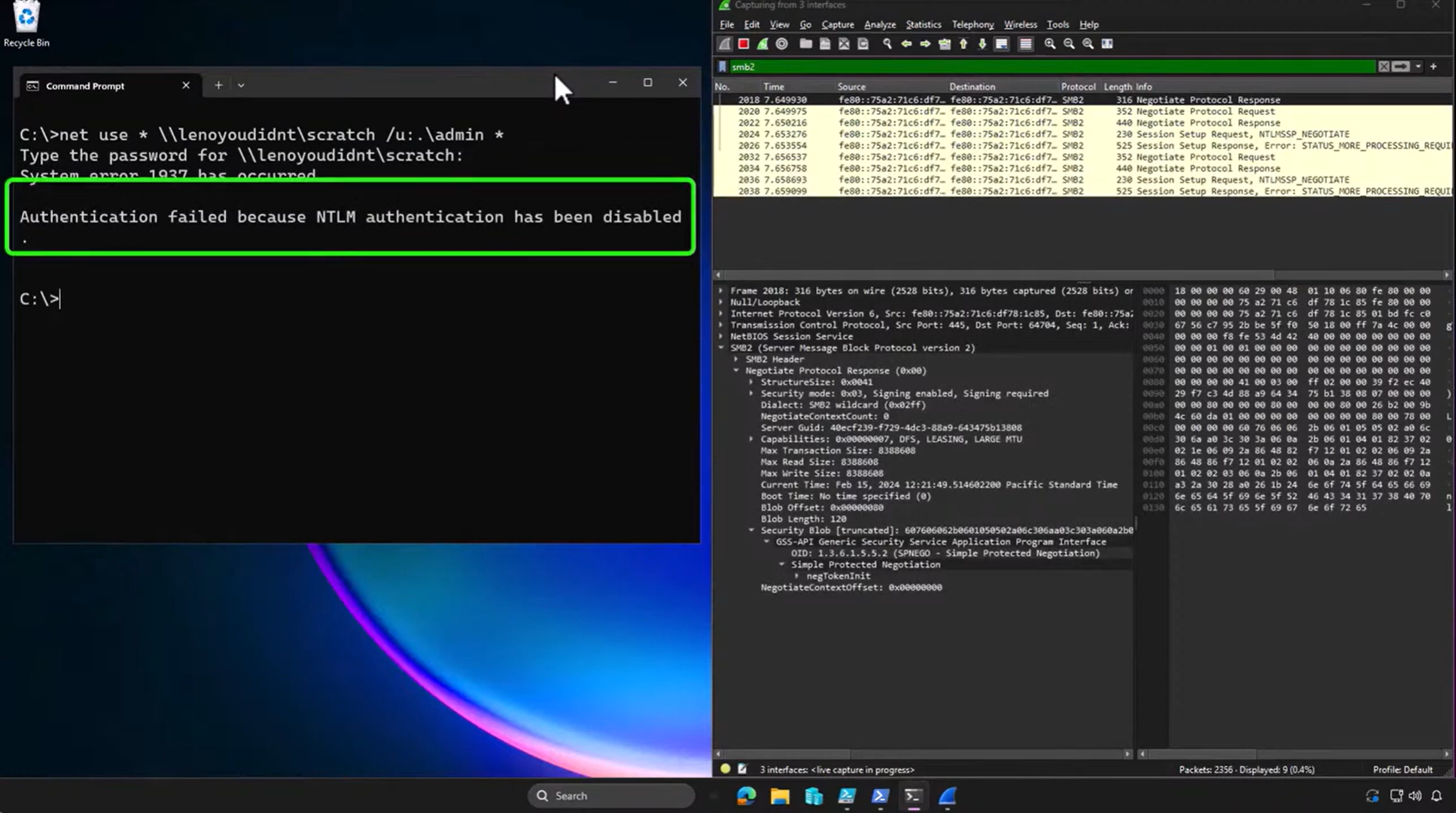The height and width of the screenshot is (813, 1456).
Task: Open the Statistics menu
Action: coord(923,25)
